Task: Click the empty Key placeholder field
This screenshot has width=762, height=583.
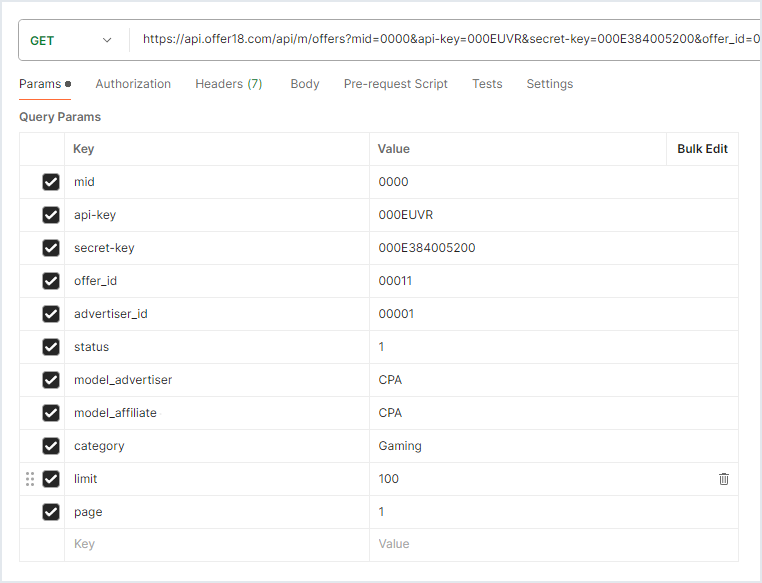Action: 215,544
